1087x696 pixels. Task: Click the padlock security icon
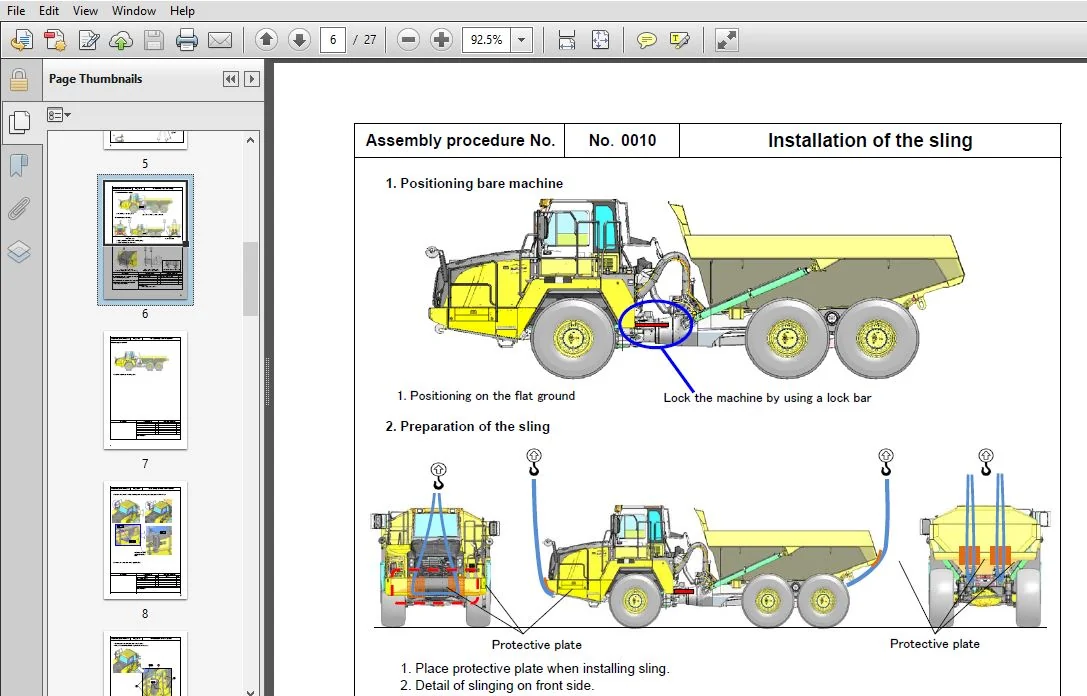click(x=19, y=80)
